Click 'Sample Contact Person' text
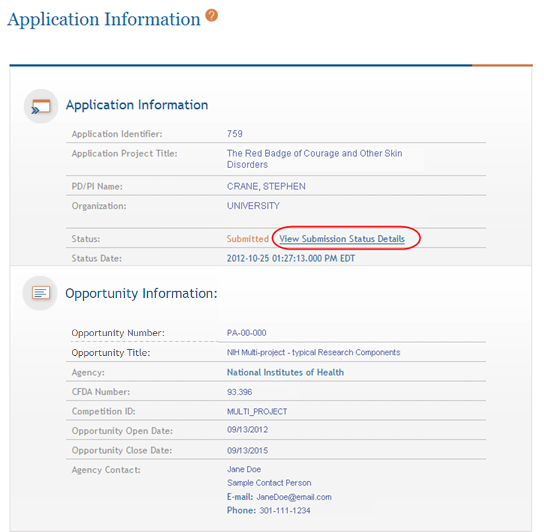 [x=269, y=483]
